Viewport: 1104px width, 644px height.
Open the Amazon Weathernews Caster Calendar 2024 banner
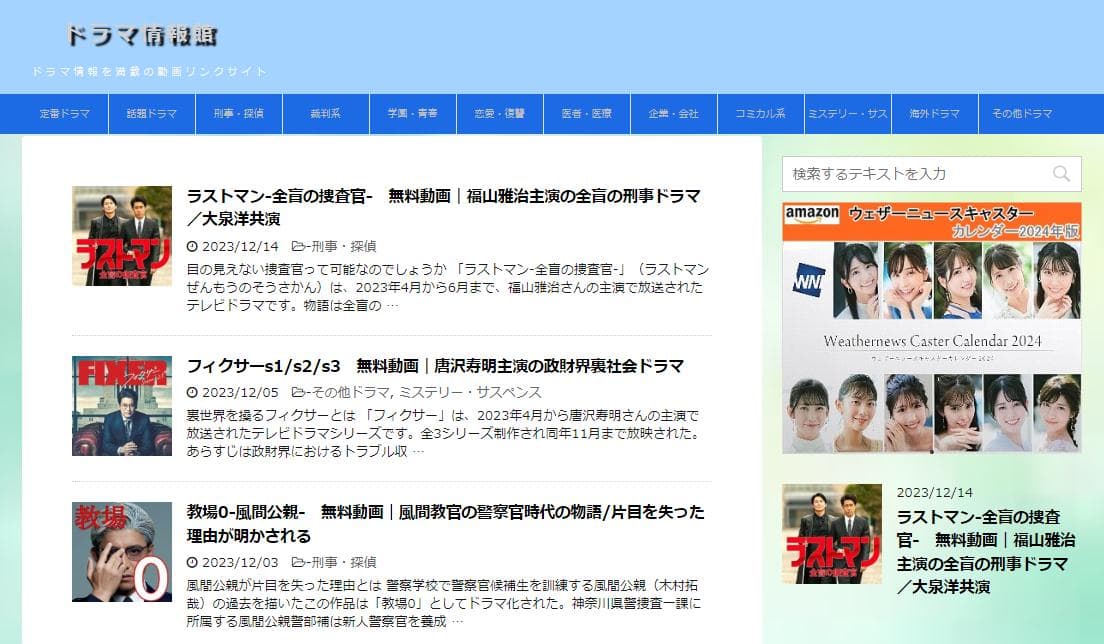(x=932, y=328)
